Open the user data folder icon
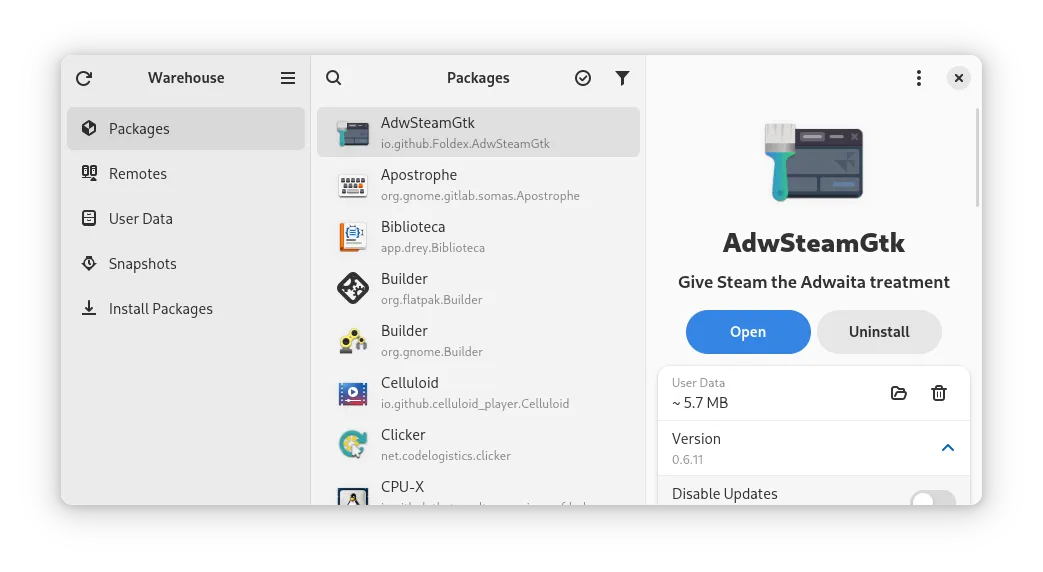 coord(899,393)
